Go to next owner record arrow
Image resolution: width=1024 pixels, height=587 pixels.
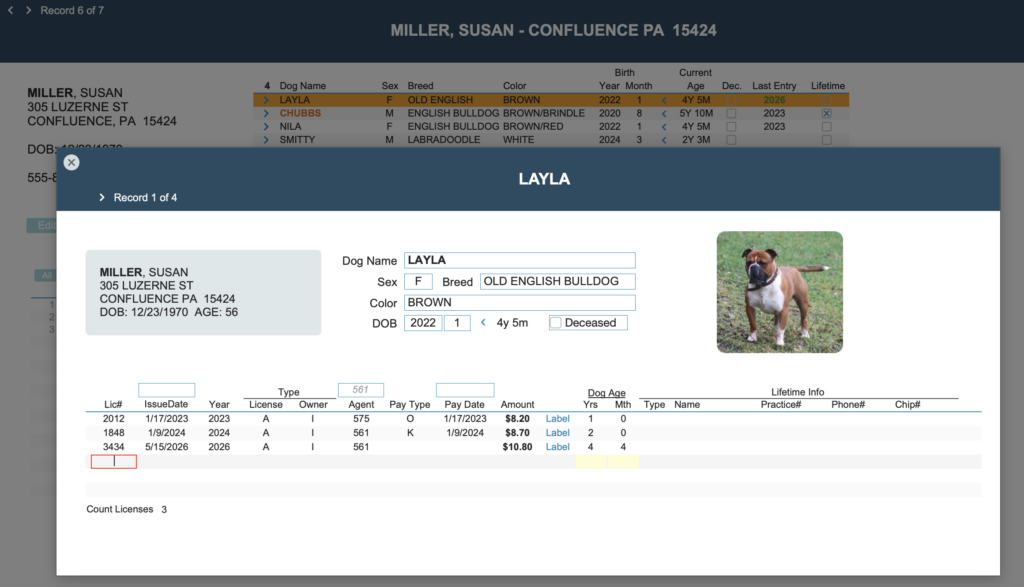pos(28,10)
